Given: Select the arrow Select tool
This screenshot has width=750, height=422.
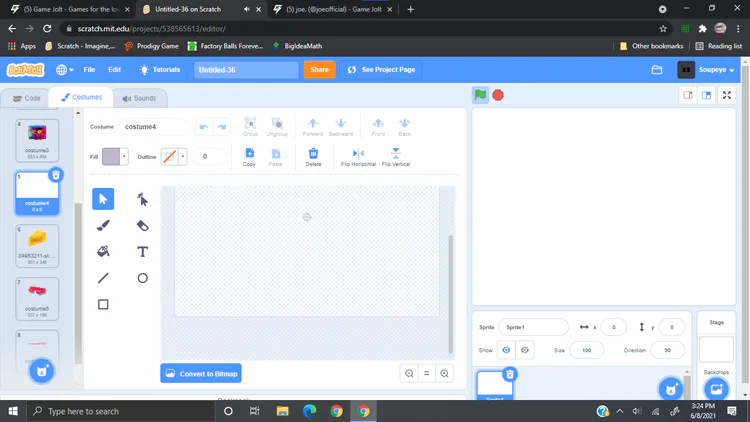Looking at the screenshot, I should tap(103, 199).
